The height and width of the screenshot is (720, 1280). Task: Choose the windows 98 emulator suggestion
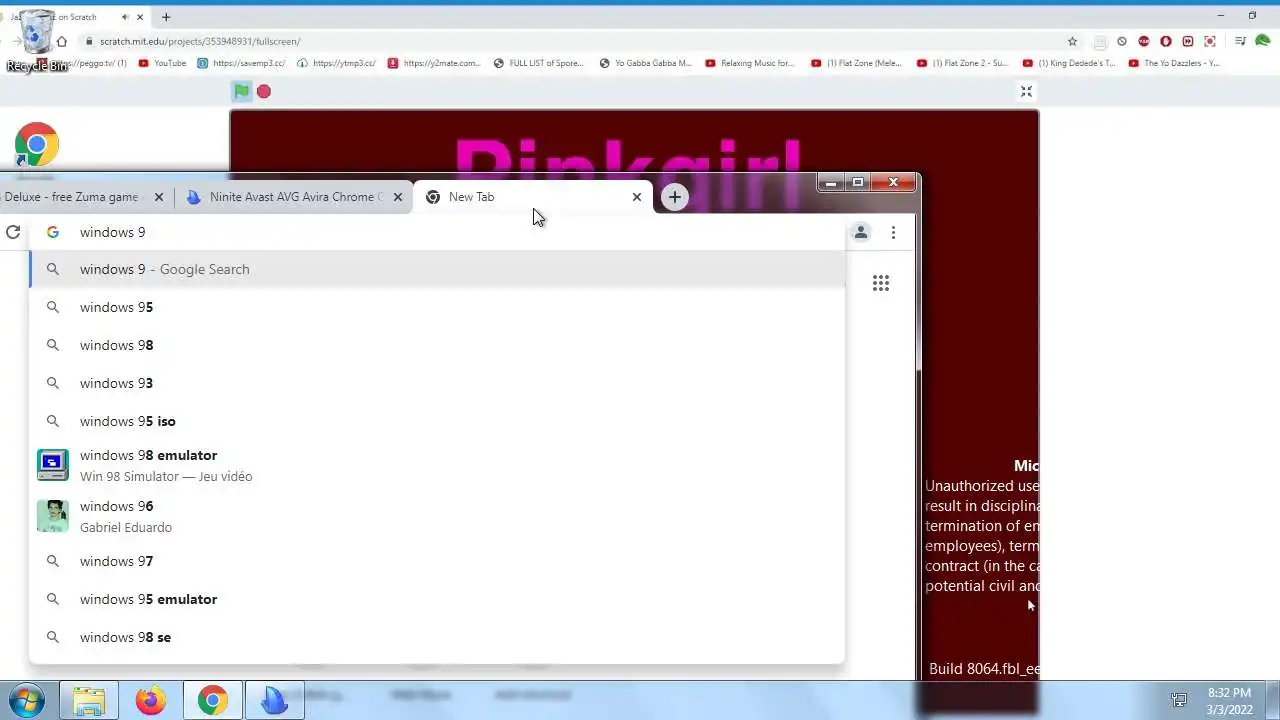coord(437,465)
